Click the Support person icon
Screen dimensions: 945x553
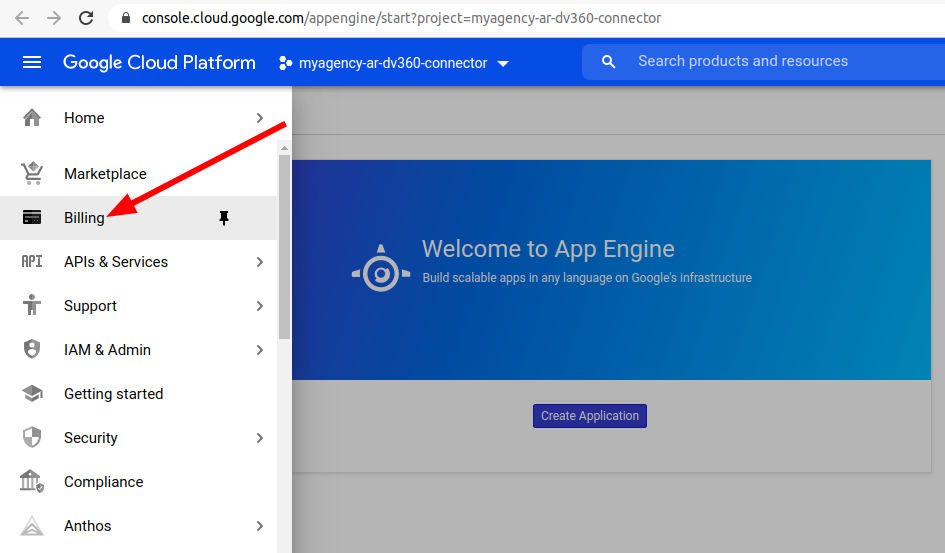point(32,305)
